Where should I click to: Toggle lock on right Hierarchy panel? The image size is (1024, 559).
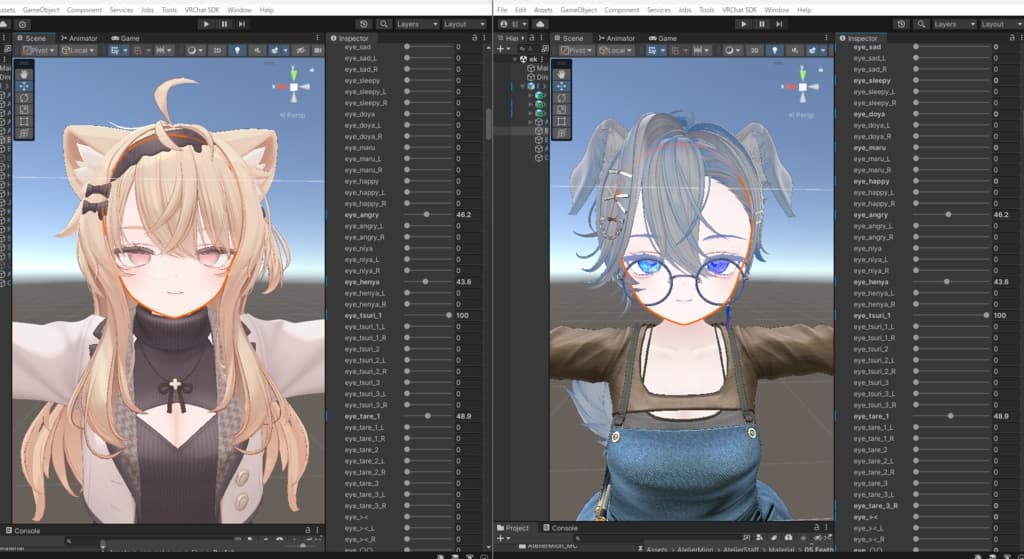(x=532, y=38)
